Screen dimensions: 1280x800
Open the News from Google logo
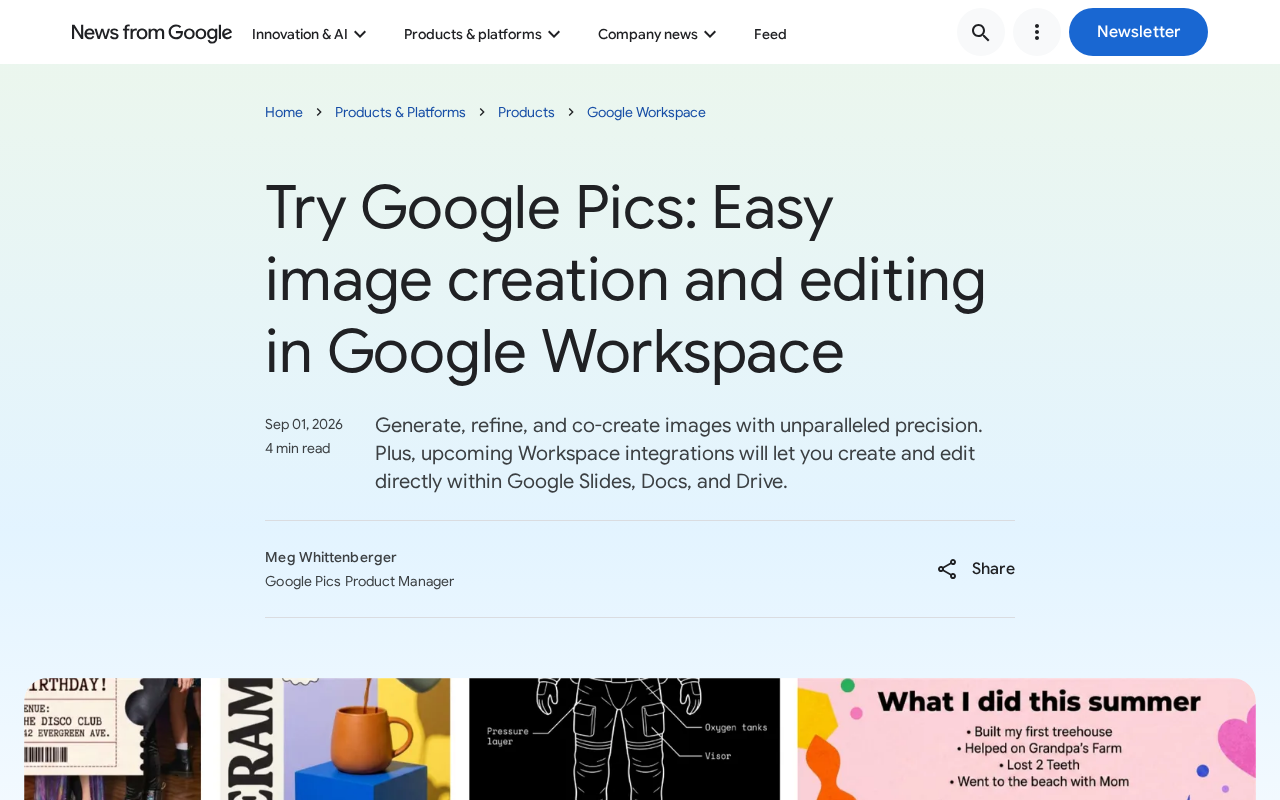pyautogui.click(x=152, y=33)
